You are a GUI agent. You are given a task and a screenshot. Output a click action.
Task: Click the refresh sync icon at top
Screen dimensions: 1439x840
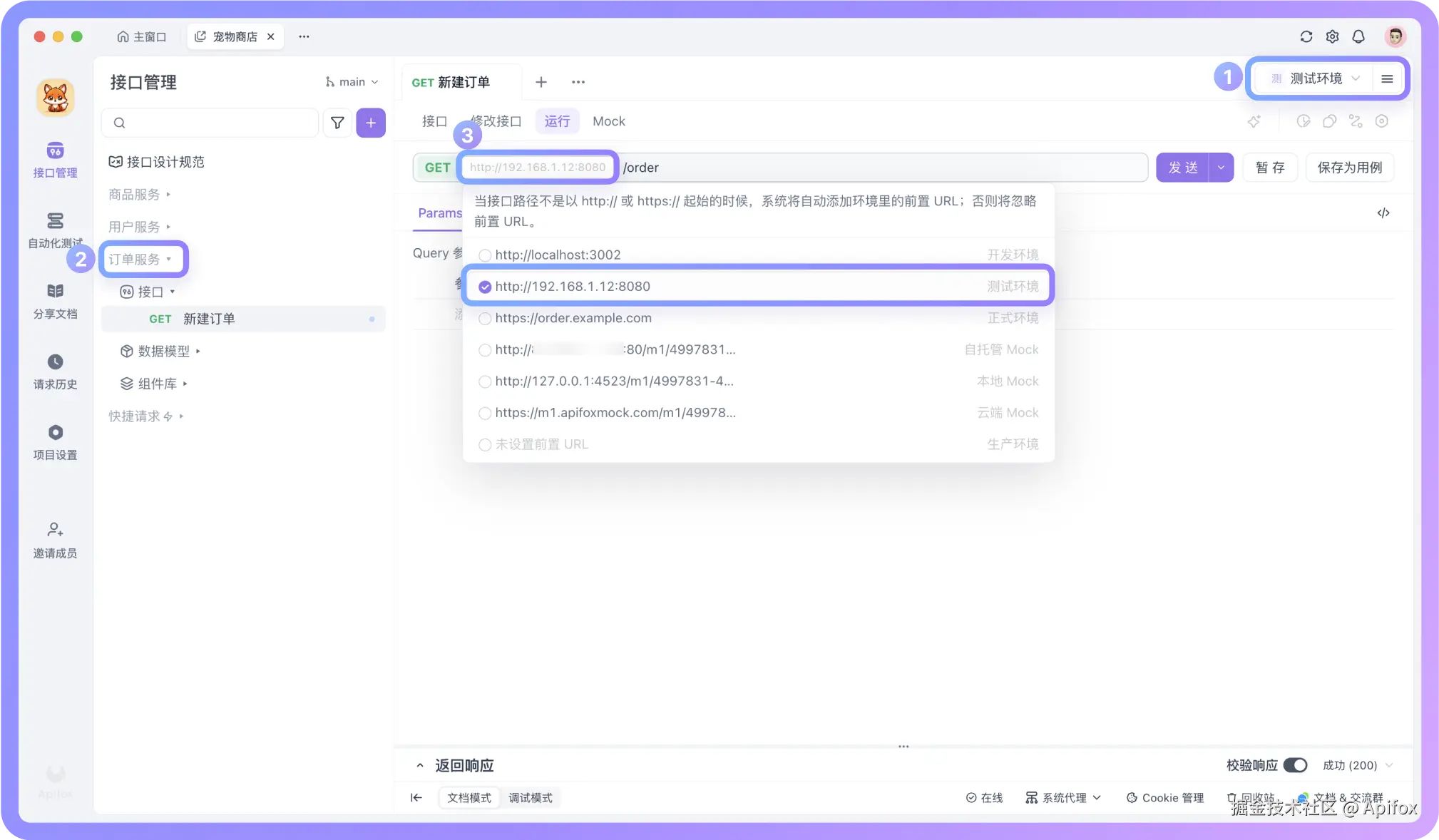pyautogui.click(x=1306, y=36)
